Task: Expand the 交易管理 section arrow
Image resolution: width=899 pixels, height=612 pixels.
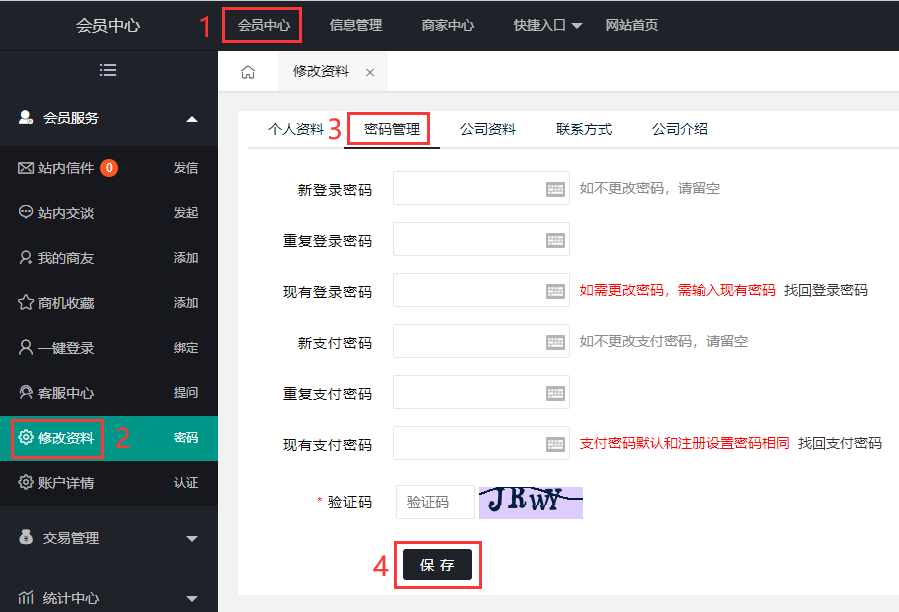Action: (x=192, y=538)
